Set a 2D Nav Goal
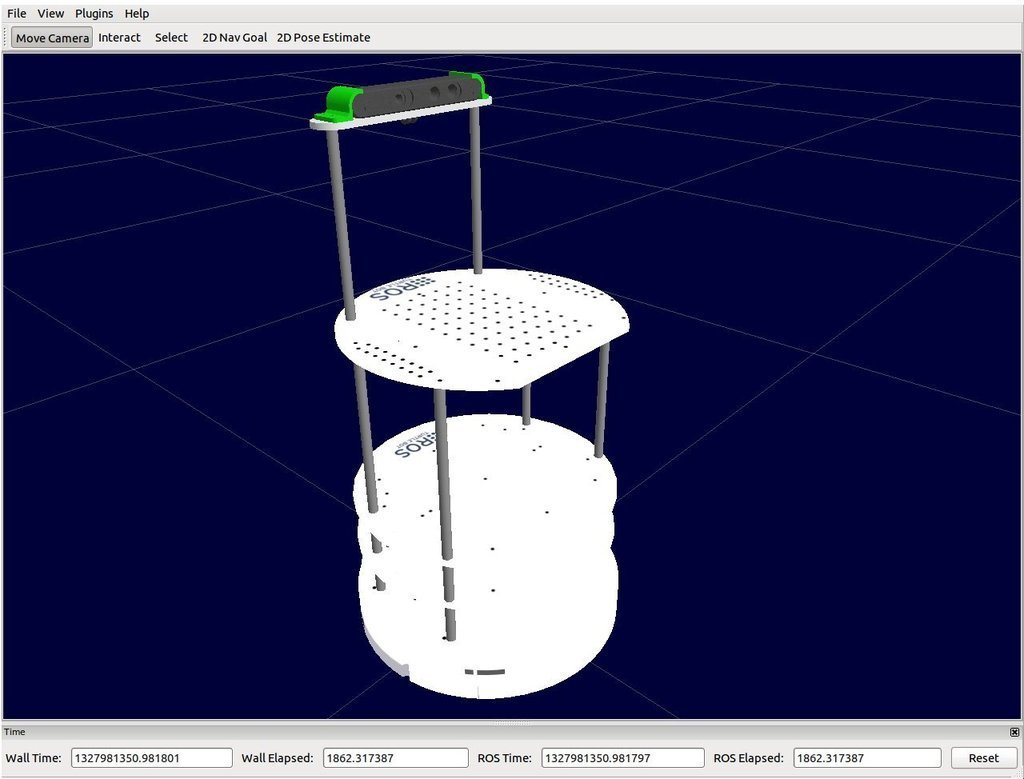Image resolution: width=1024 pixels, height=779 pixels. pyautogui.click(x=234, y=37)
